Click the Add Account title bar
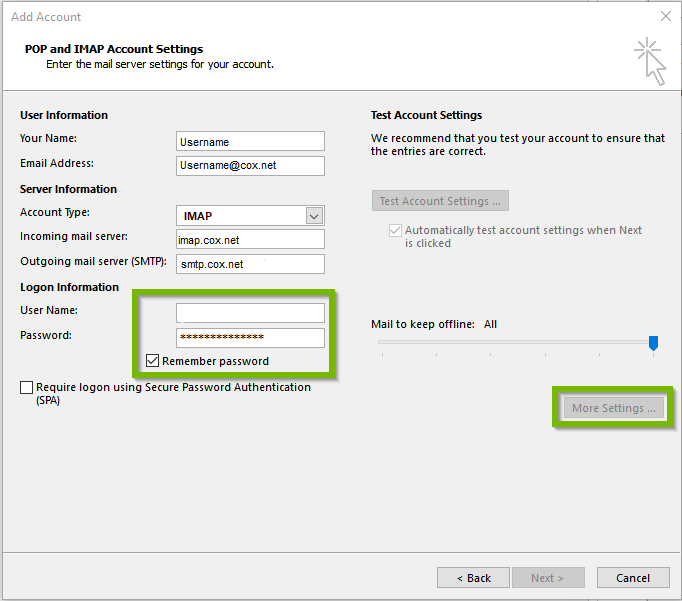The width and height of the screenshot is (682, 601). (x=300, y=16)
